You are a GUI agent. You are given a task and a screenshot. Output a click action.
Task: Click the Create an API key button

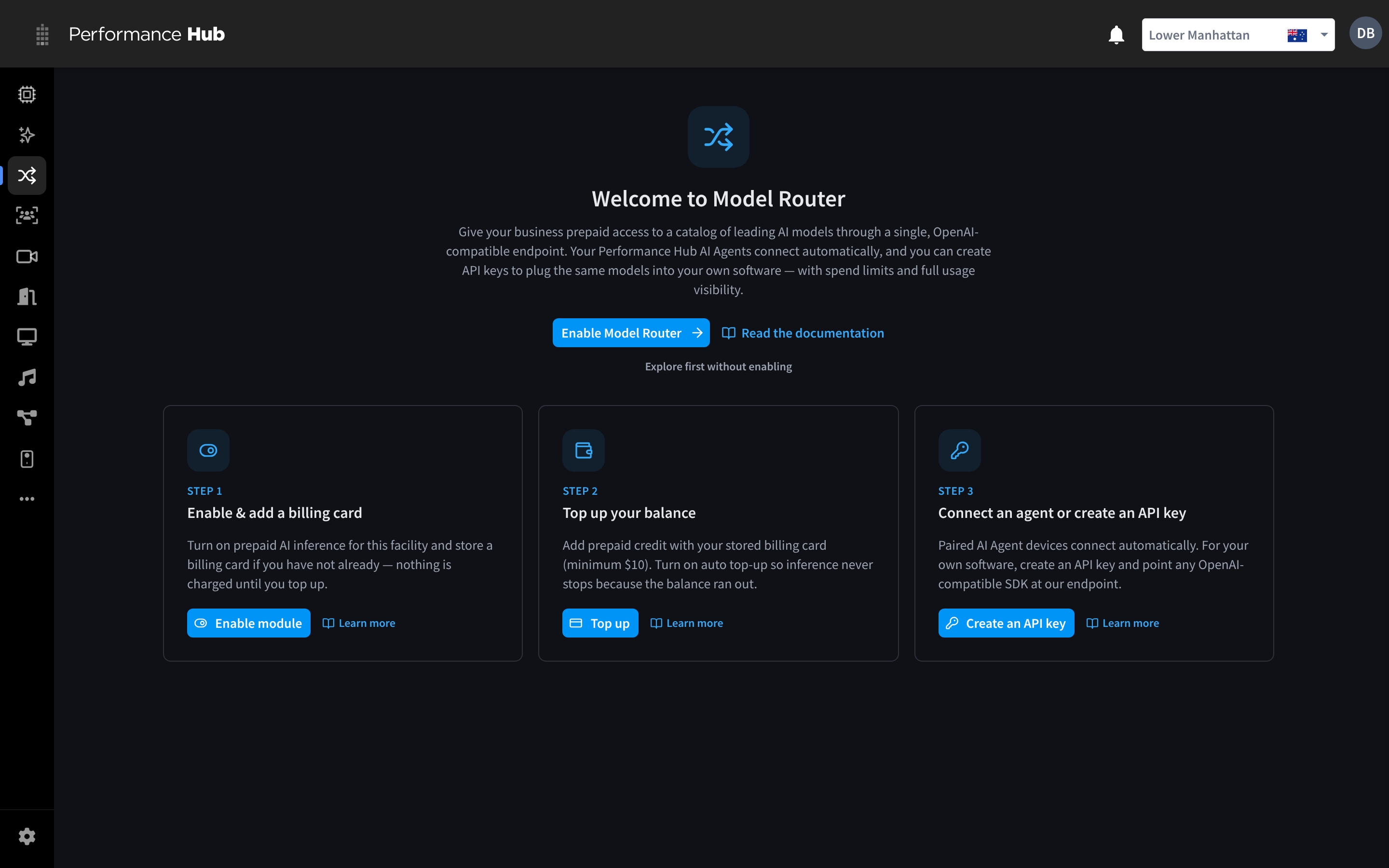click(x=1006, y=623)
